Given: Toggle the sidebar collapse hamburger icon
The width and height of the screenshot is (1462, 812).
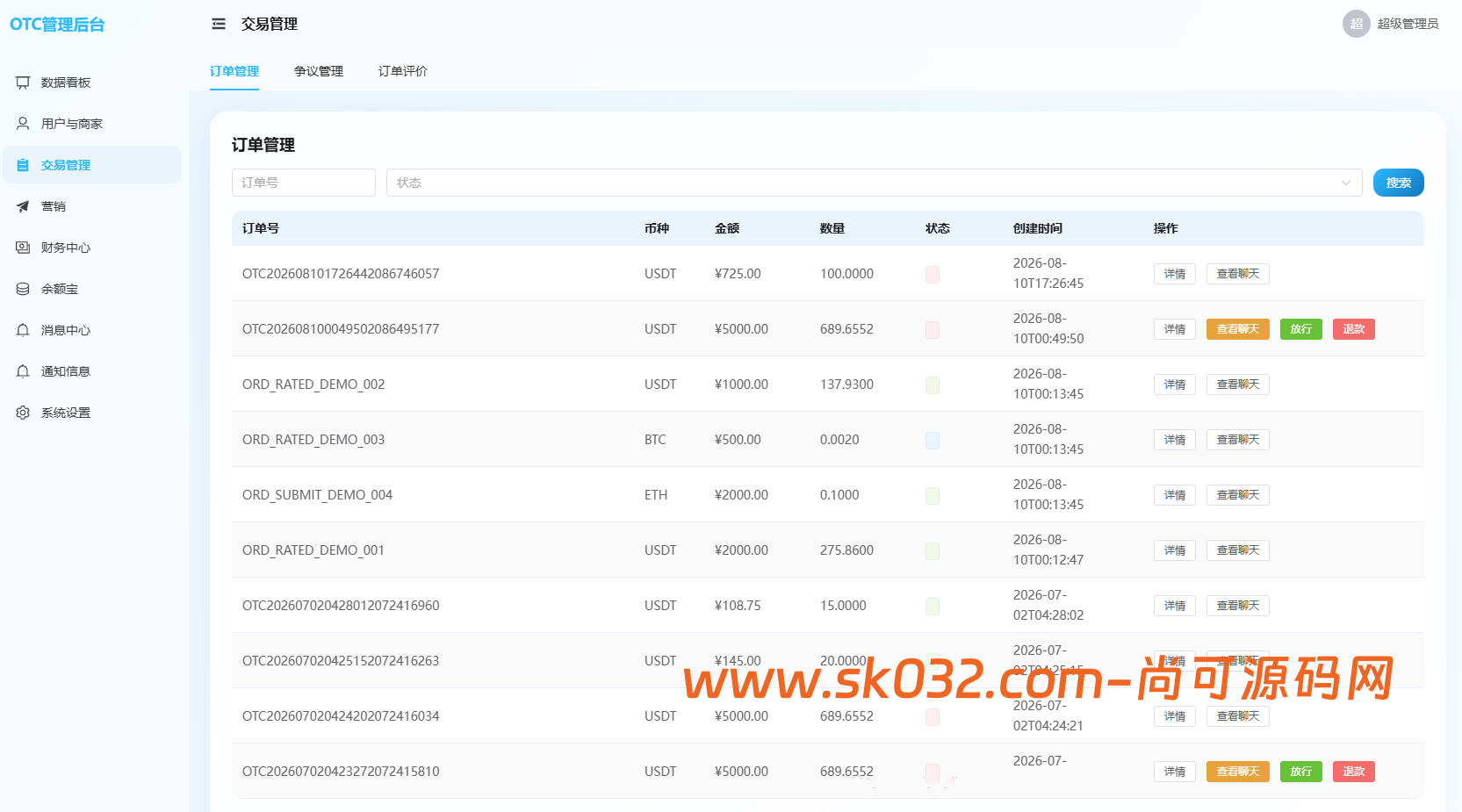Looking at the screenshot, I should coord(219,25).
